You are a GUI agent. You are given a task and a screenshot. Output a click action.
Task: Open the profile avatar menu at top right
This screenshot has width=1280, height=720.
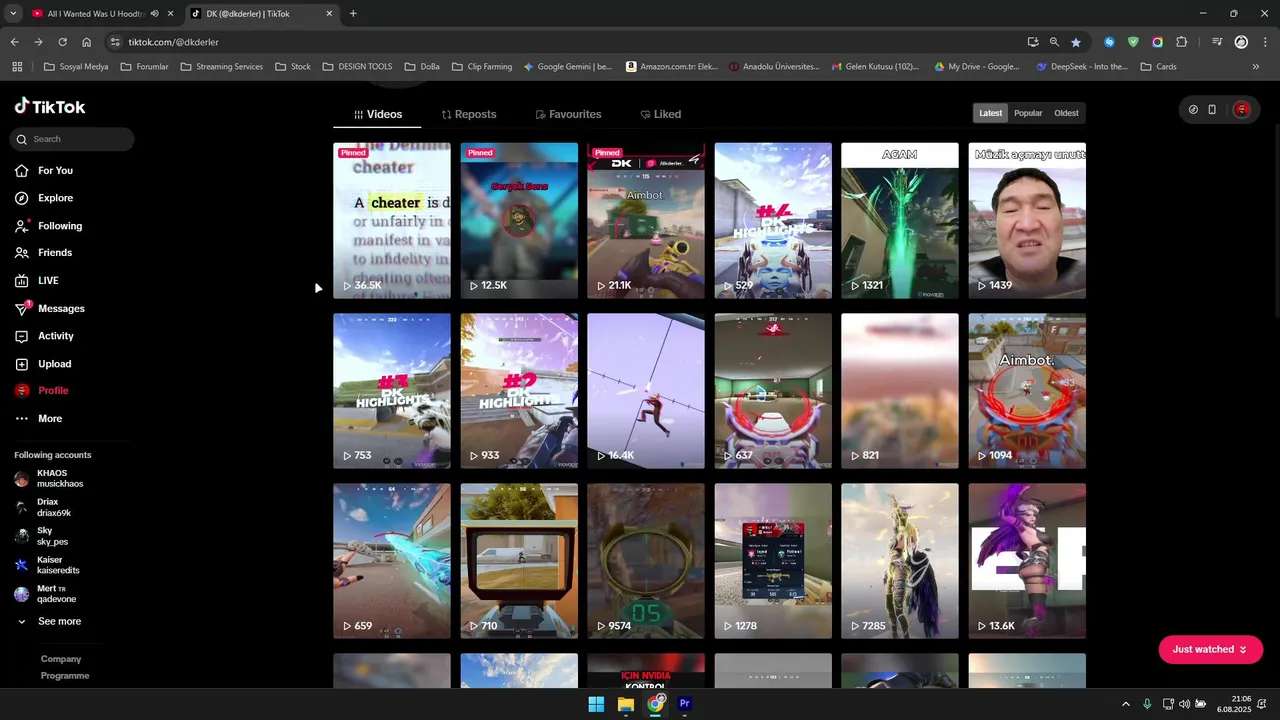coord(1242,110)
